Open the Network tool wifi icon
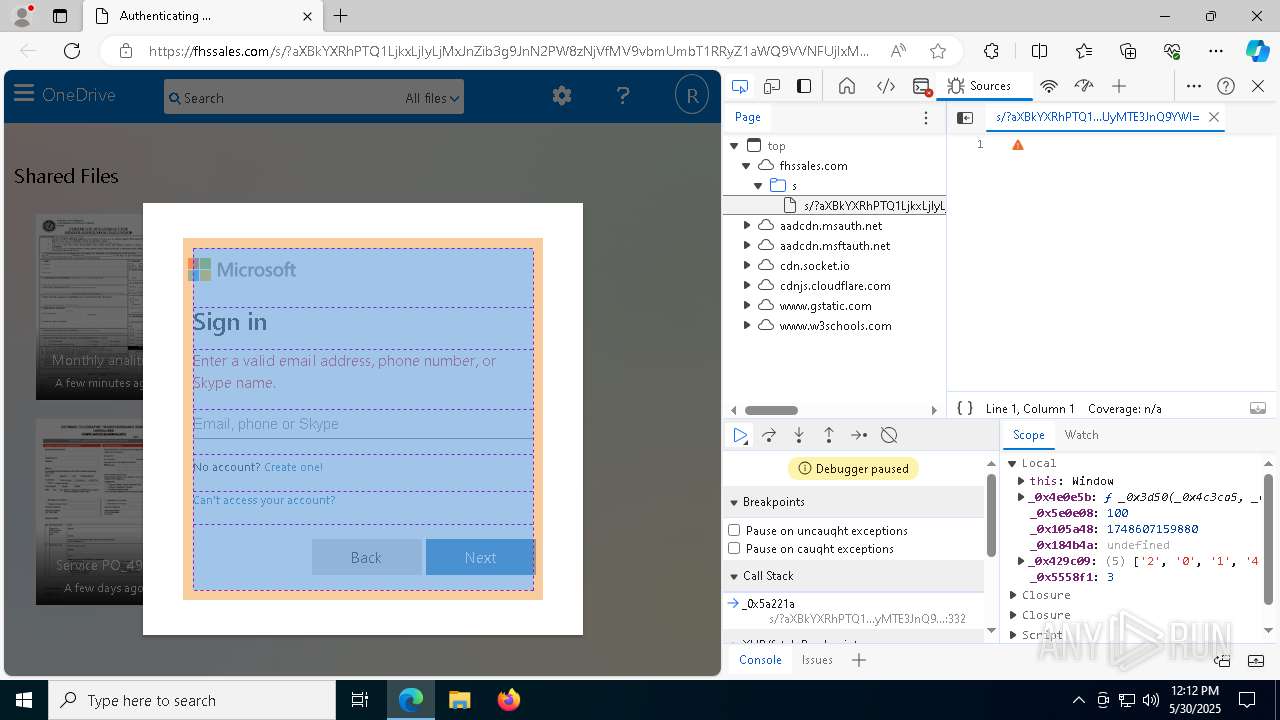 coord(1049,86)
